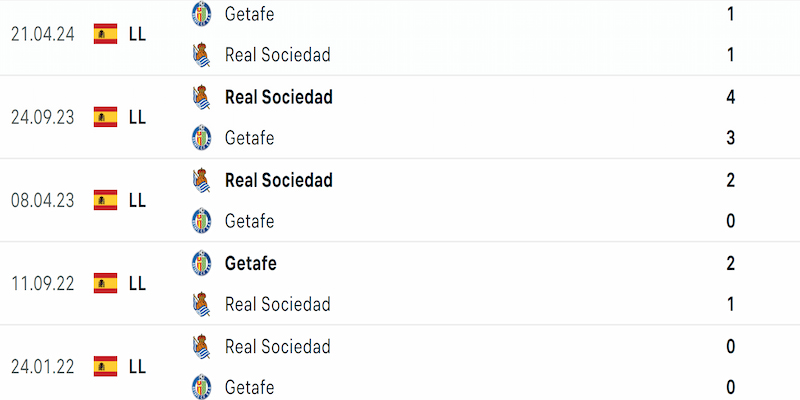
Task: Click Getafe crest in 21.04.24 match
Action: pyautogui.click(x=202, y=14)
